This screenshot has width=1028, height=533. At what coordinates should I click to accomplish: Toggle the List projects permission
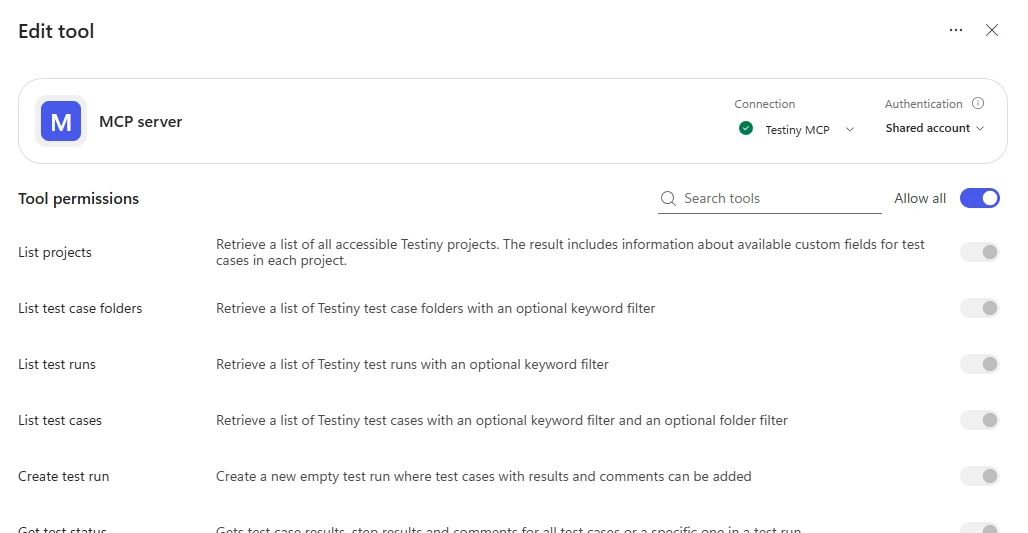coord(979,252)
